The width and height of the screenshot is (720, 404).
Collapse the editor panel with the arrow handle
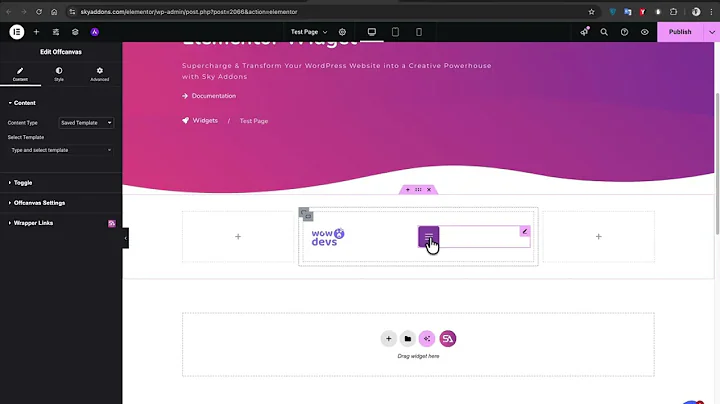pos(125,238)
